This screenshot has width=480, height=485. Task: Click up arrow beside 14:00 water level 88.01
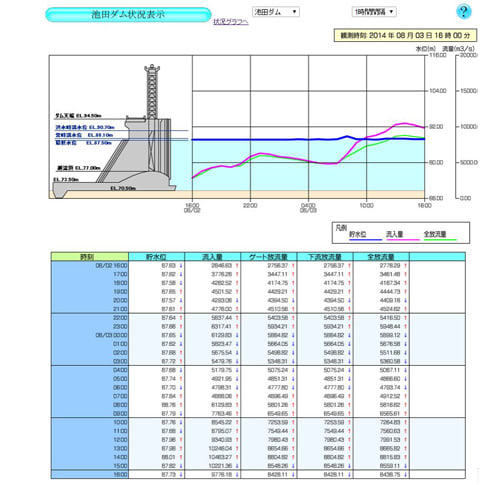[x=181, y=457]
